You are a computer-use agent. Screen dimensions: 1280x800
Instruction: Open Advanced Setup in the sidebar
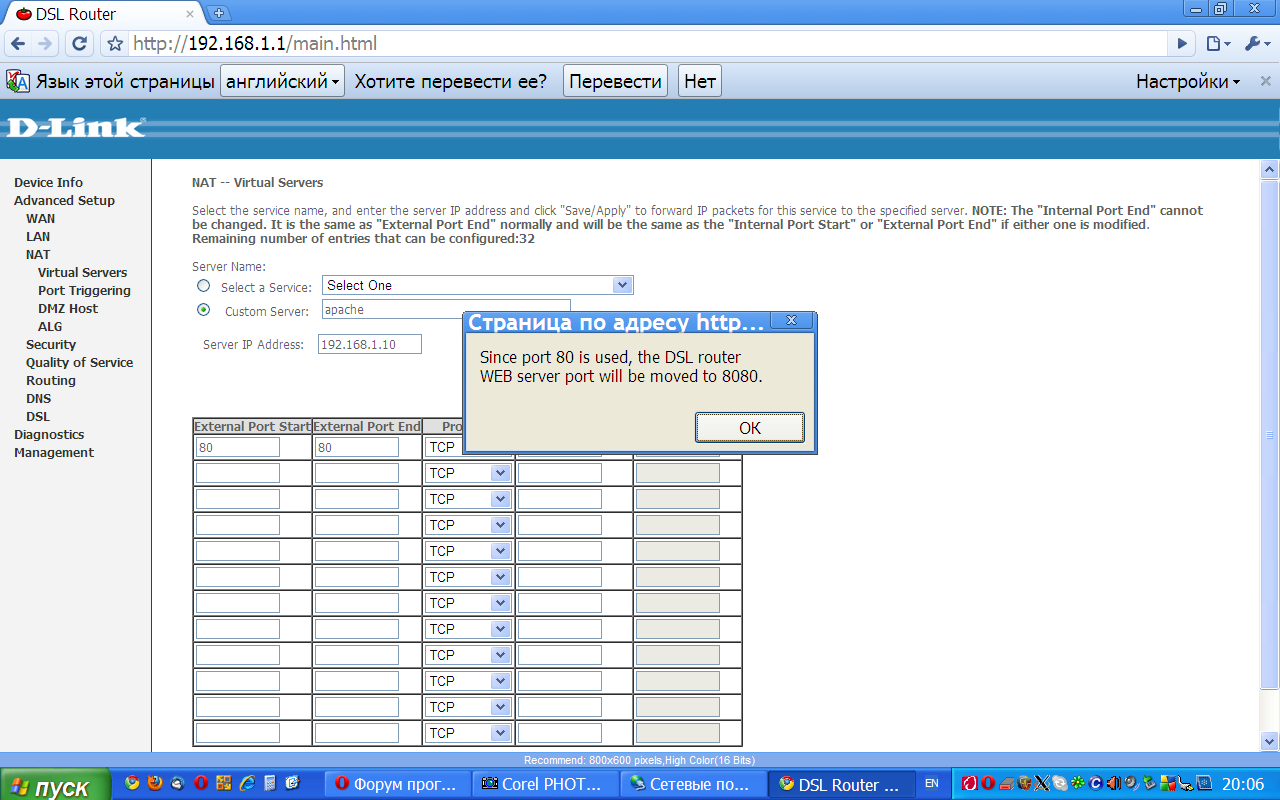64,201
